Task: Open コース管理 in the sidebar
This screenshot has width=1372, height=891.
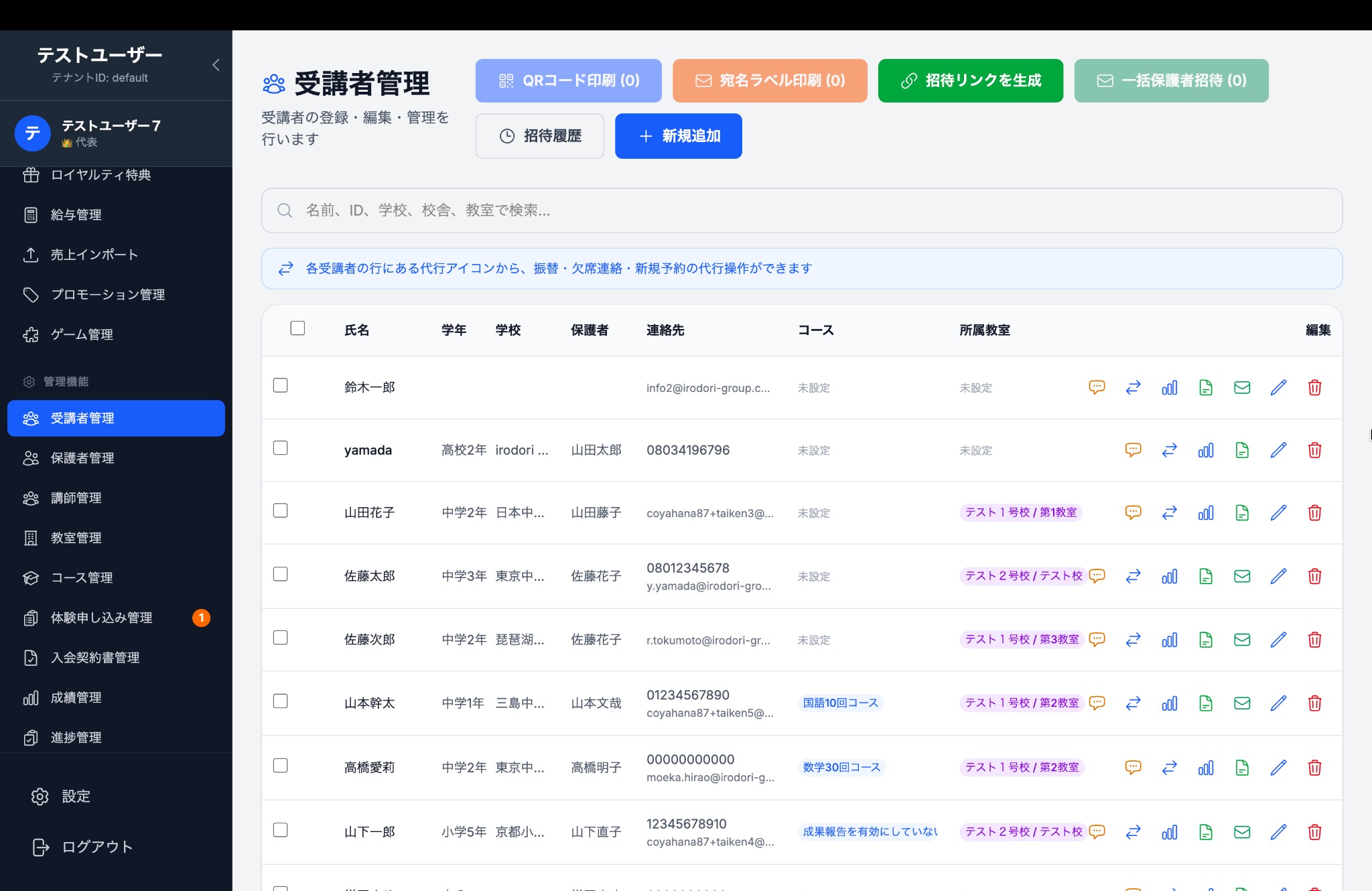Action: click(x=82, y=577)
